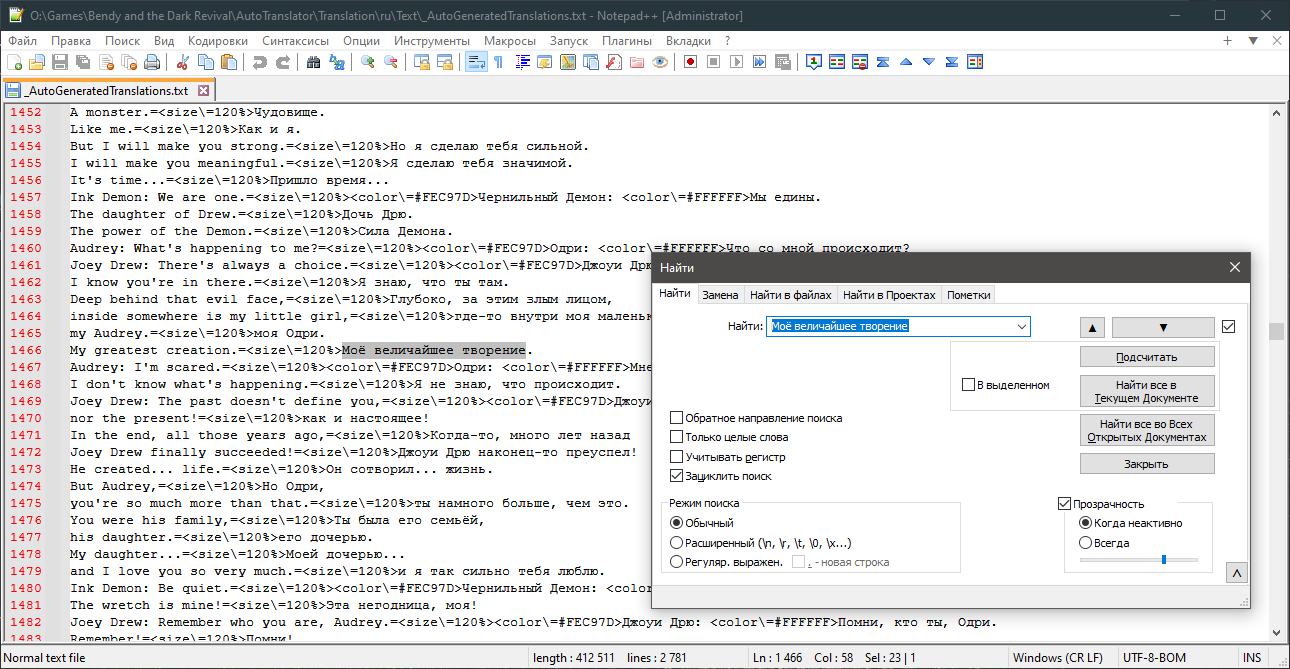
Task: Open Find via the binoculars icon
Action: pos(313,62)
